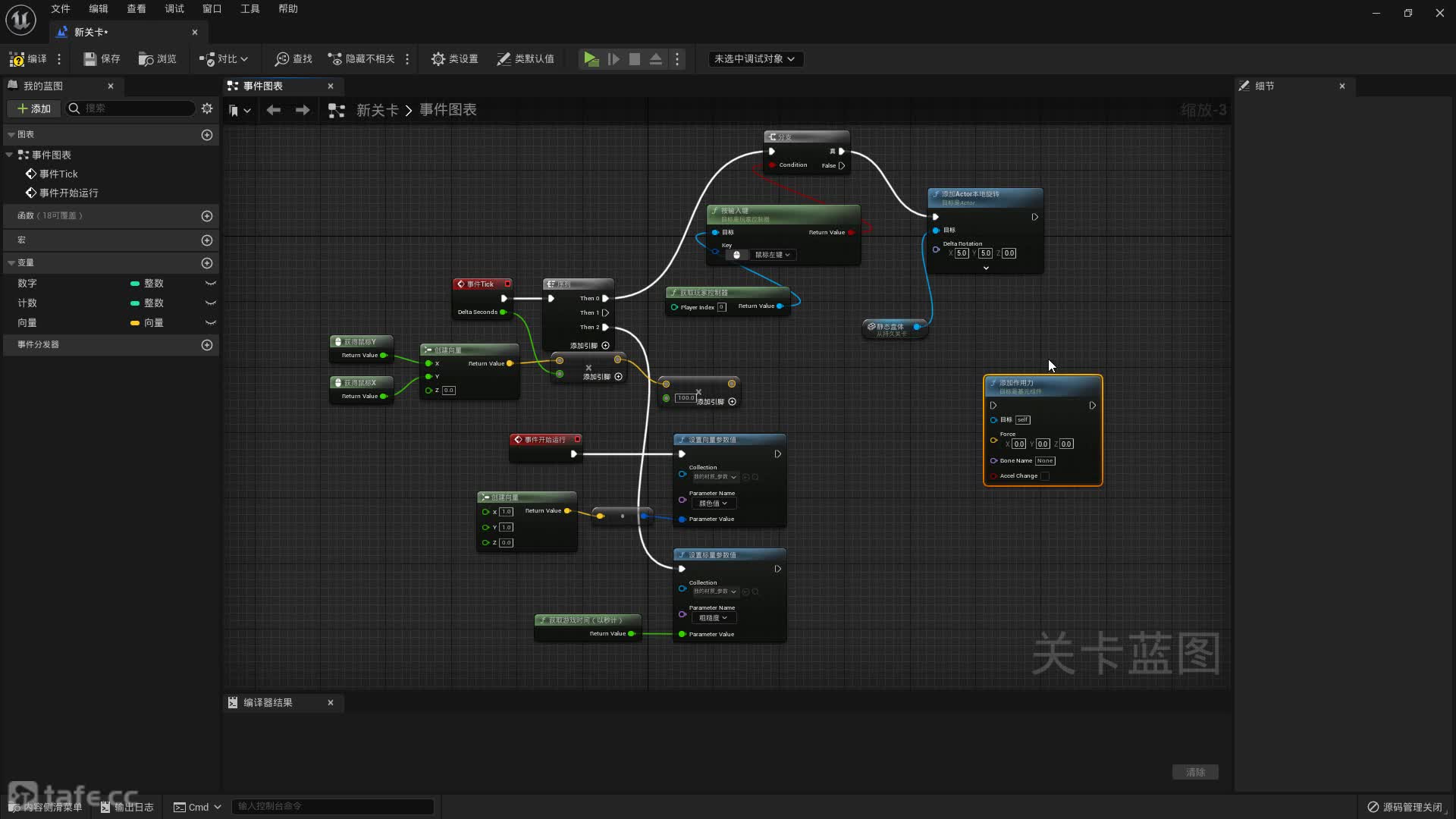Add a function override with 函数 plus

pyautogui.click(x=207, y=216)
